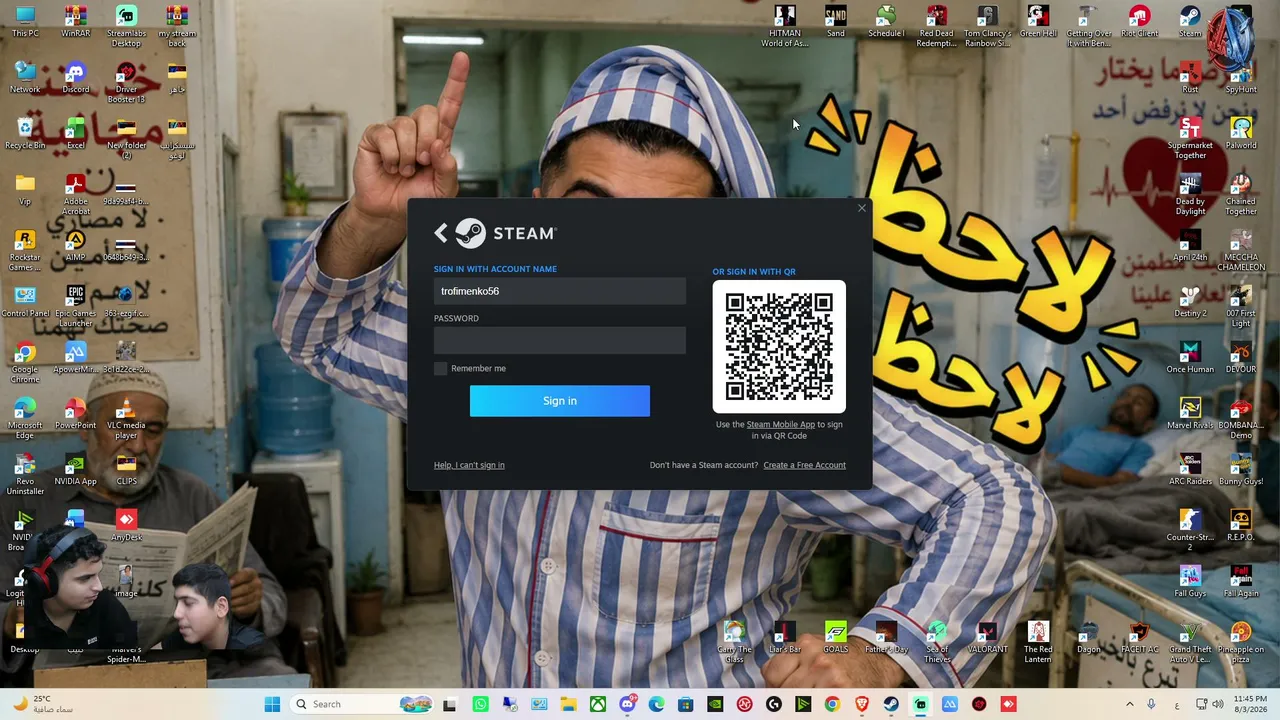
Task: Select the Streamlabs Desktop shortcut
Action: [126, 26]
